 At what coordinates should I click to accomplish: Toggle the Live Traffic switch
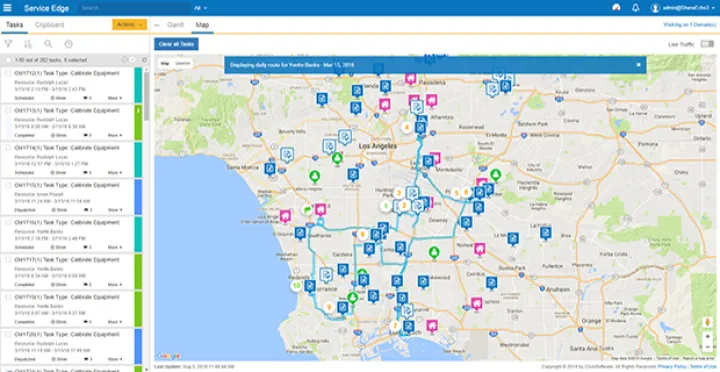tap(707, 44)
